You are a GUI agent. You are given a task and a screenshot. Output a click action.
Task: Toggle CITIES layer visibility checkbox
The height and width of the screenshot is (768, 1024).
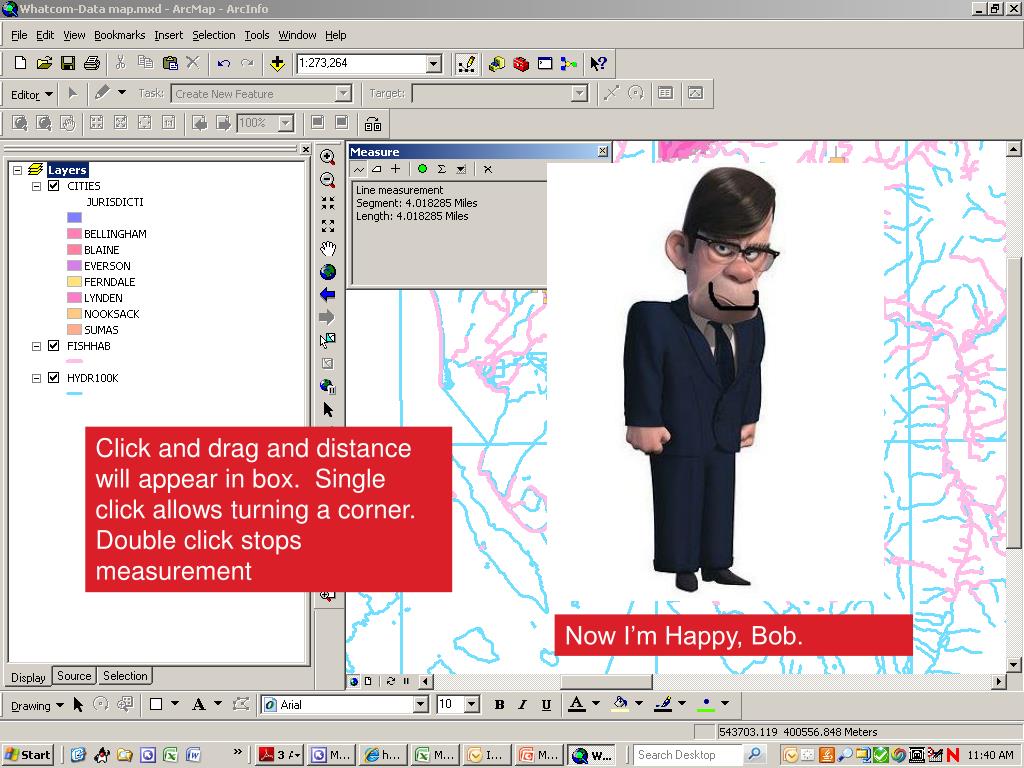tap(54, 186)
